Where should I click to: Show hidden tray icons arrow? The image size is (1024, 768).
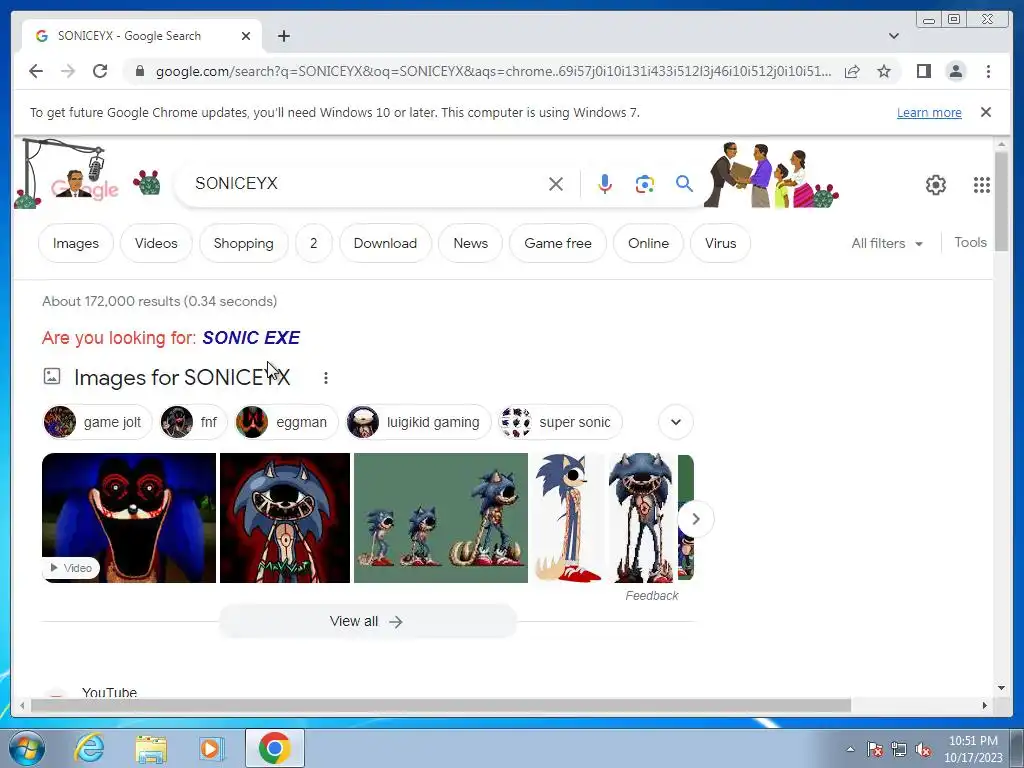click(850, 749)
